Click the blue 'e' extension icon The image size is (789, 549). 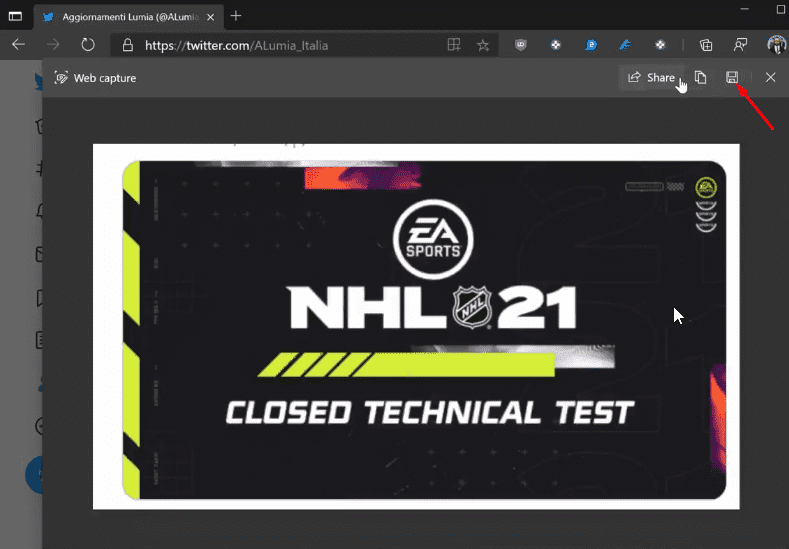click(x=591, y=45)
